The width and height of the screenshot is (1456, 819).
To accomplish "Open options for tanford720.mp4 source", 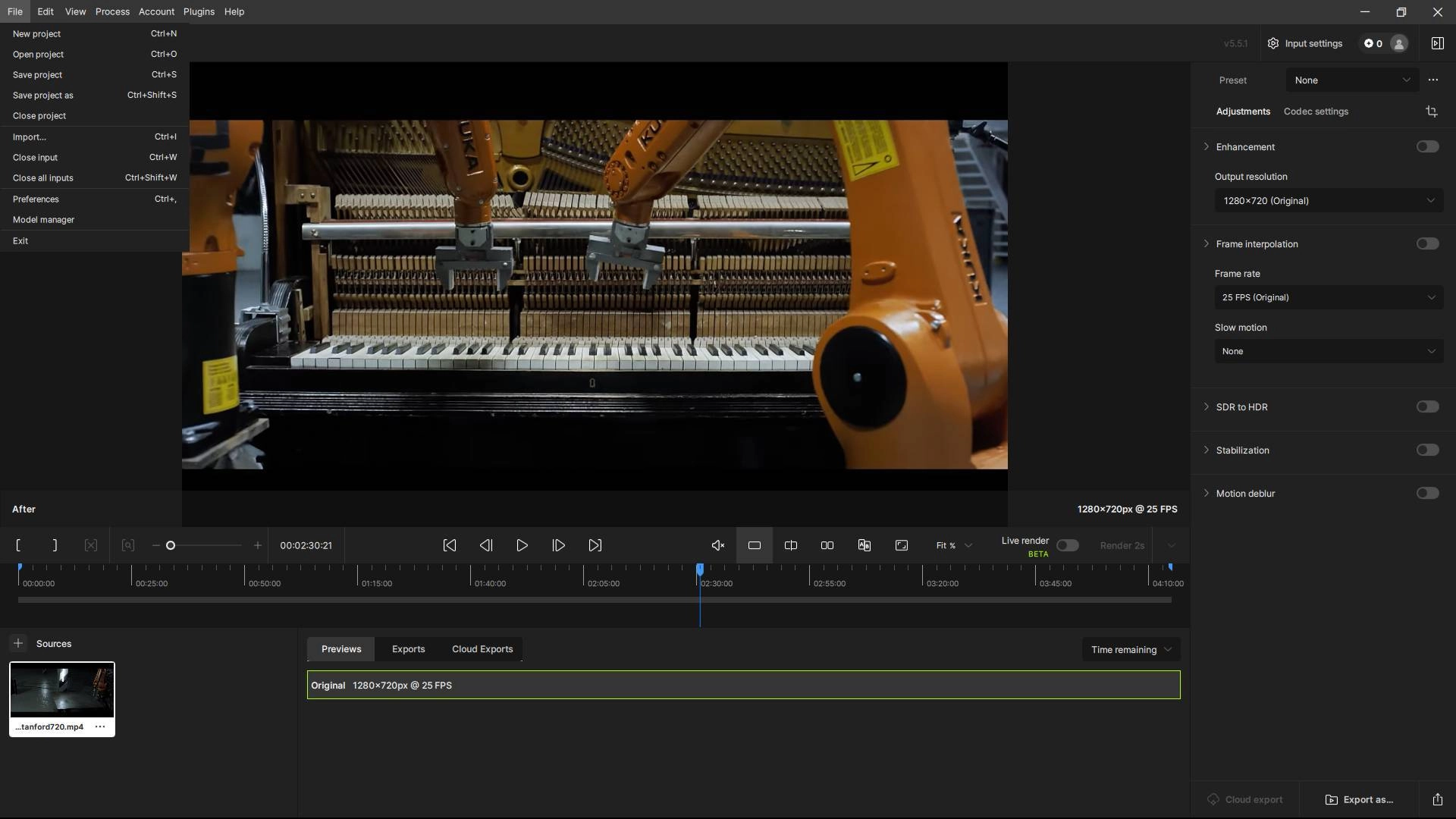I will coord(99,726).
